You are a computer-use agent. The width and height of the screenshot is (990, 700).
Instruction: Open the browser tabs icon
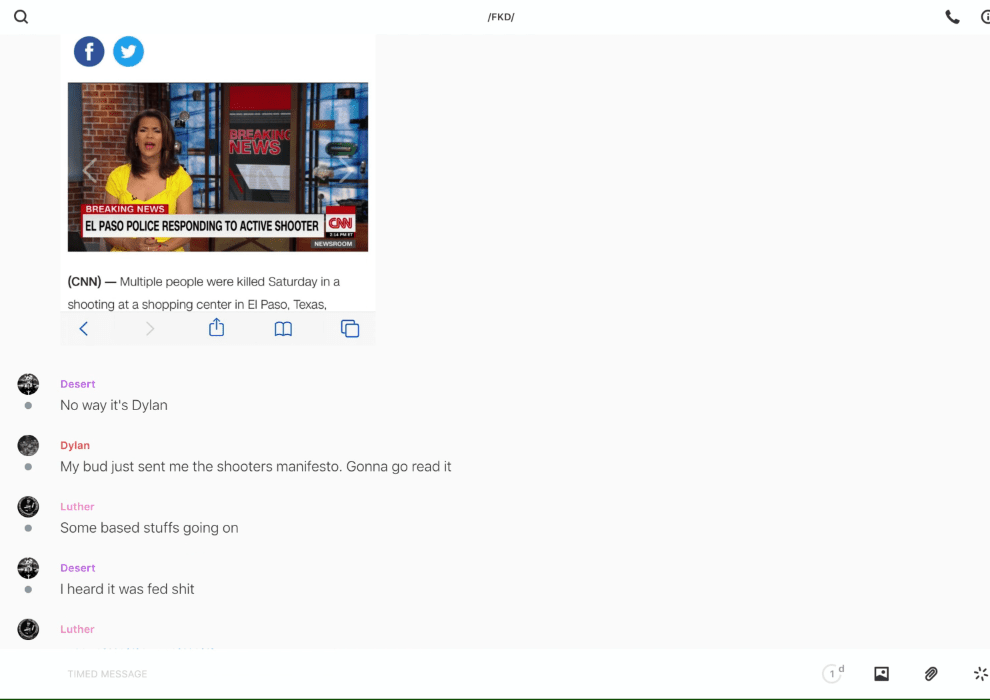[350, 329]
